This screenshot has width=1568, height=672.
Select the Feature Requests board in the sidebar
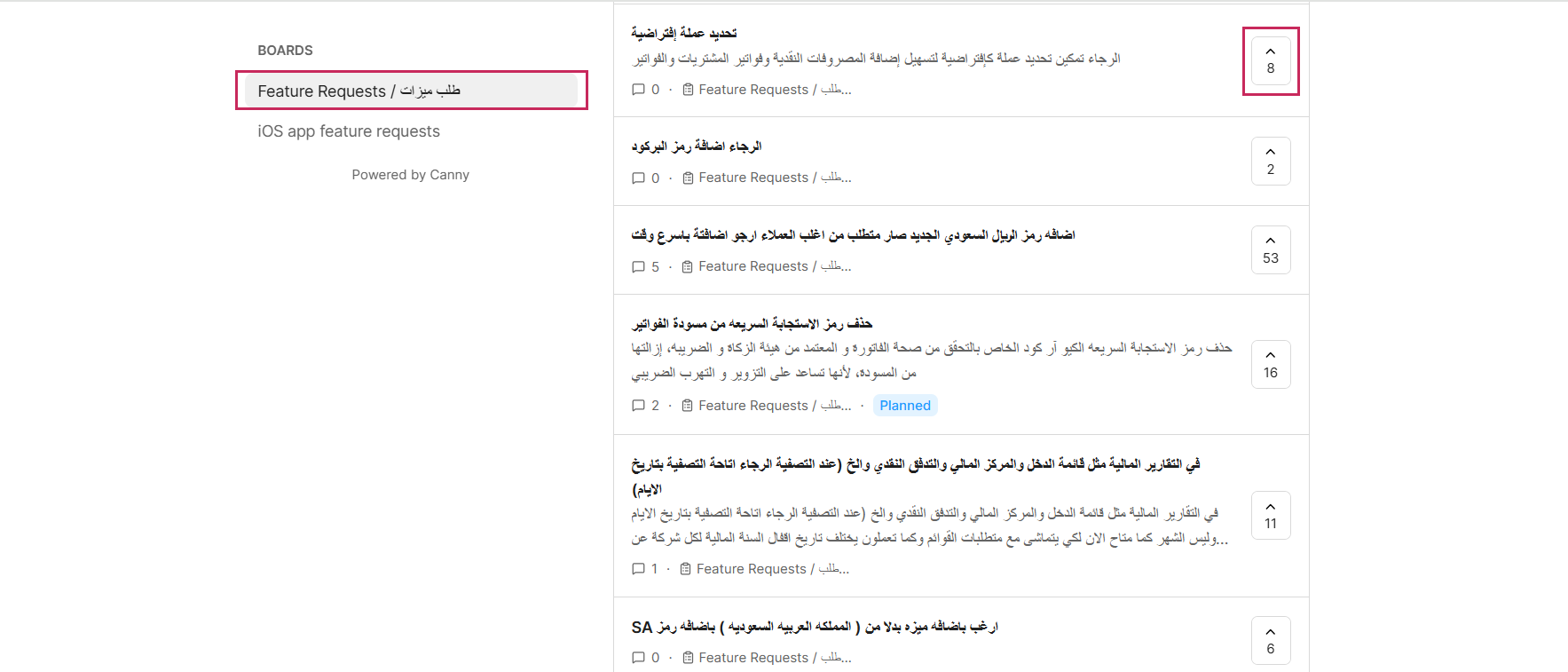(411, 91)
